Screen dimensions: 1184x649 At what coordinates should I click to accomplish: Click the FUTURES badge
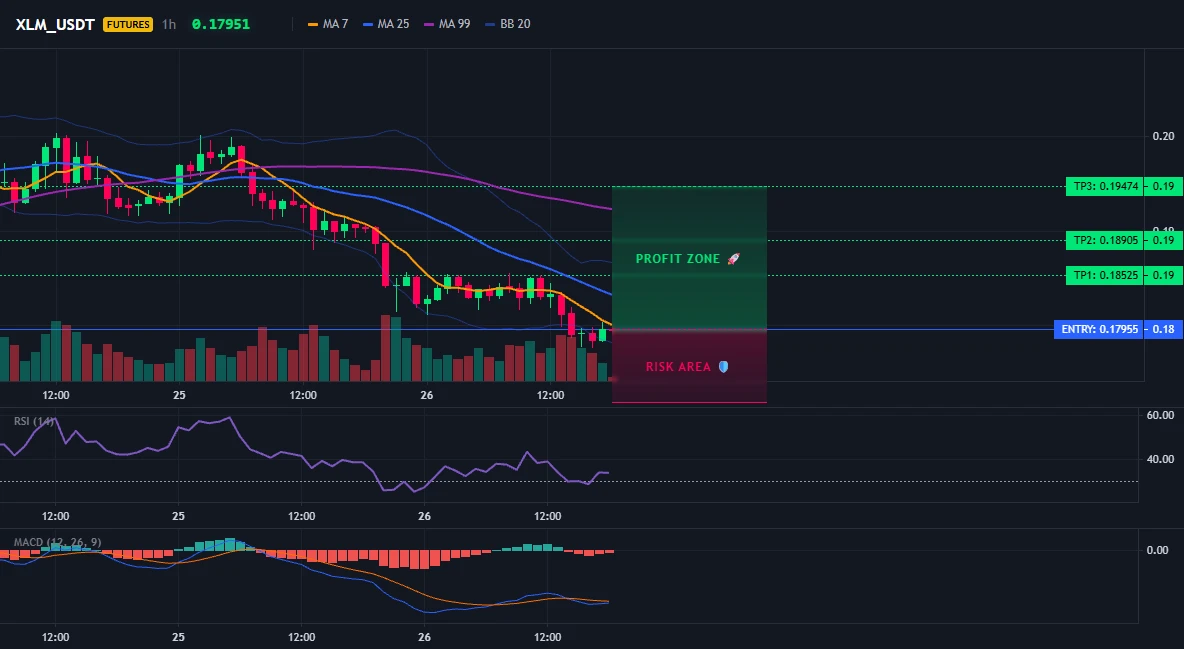(x=128, y=24)
